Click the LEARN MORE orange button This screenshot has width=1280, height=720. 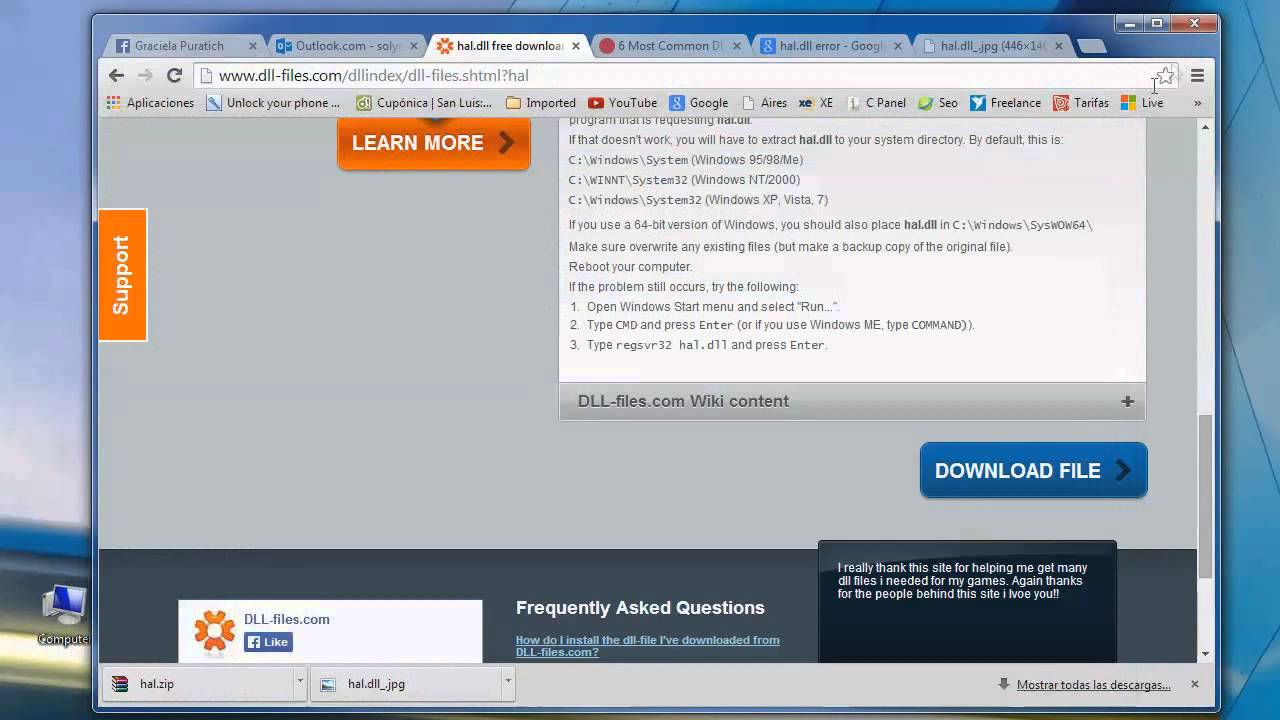tap(434, 143)
